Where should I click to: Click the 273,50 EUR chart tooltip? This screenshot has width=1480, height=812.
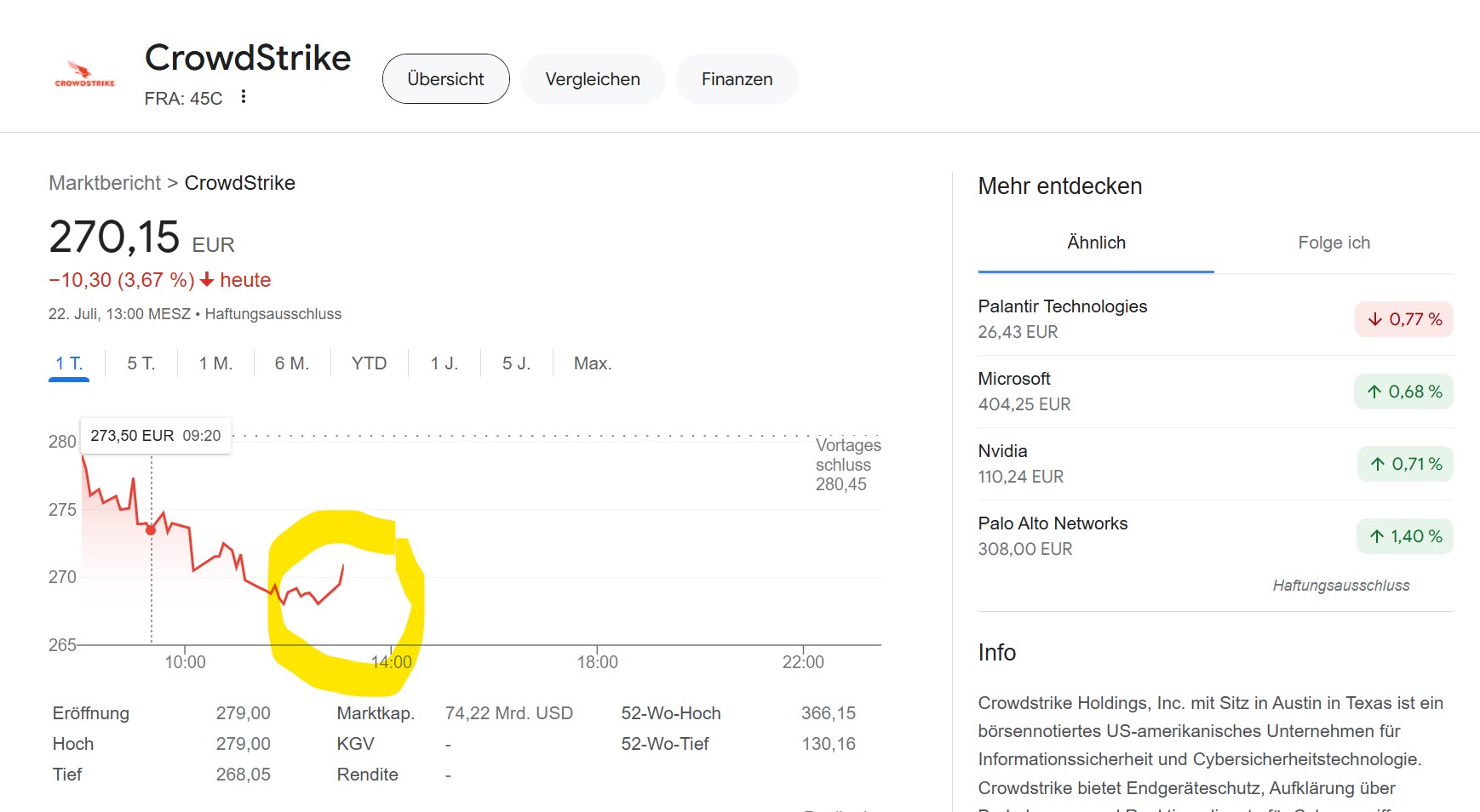156,436
